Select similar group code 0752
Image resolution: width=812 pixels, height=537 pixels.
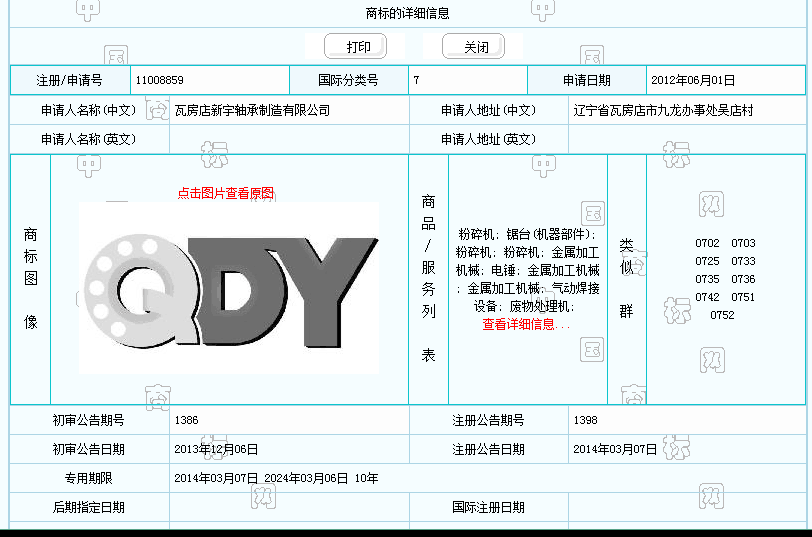coord(722,315)
